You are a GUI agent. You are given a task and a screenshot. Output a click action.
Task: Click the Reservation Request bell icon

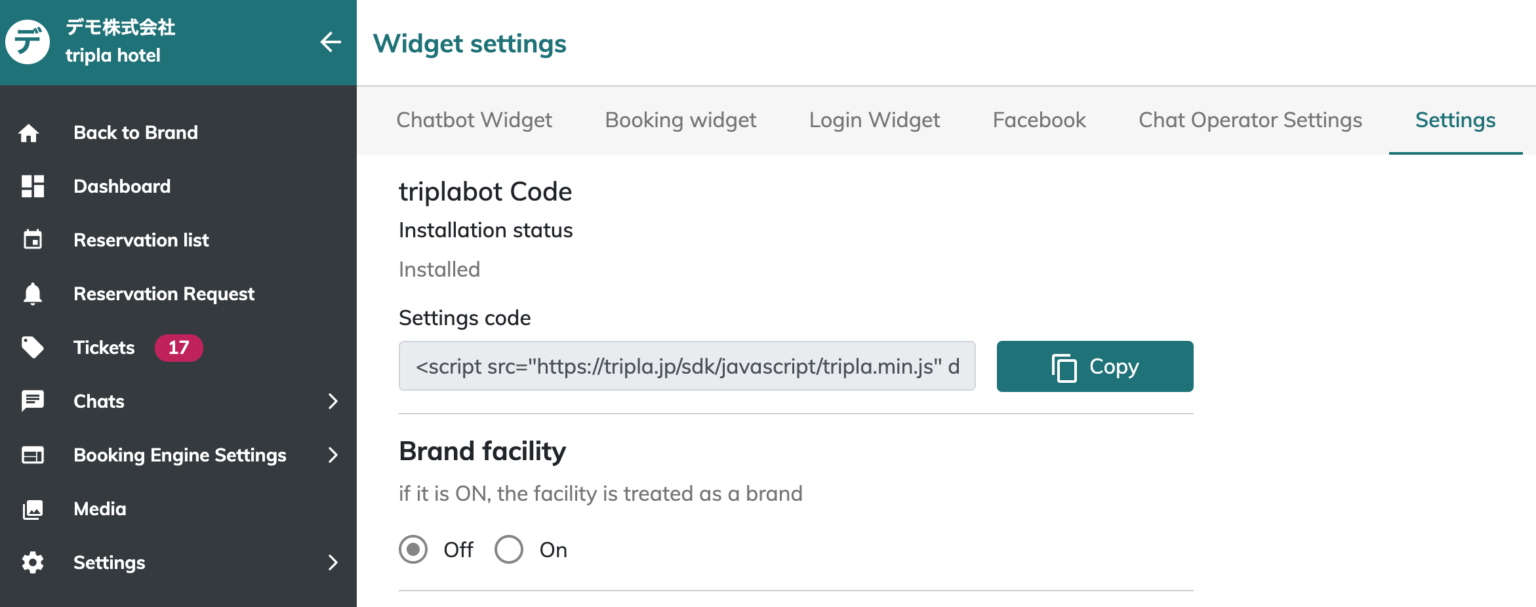coord(32,294)
